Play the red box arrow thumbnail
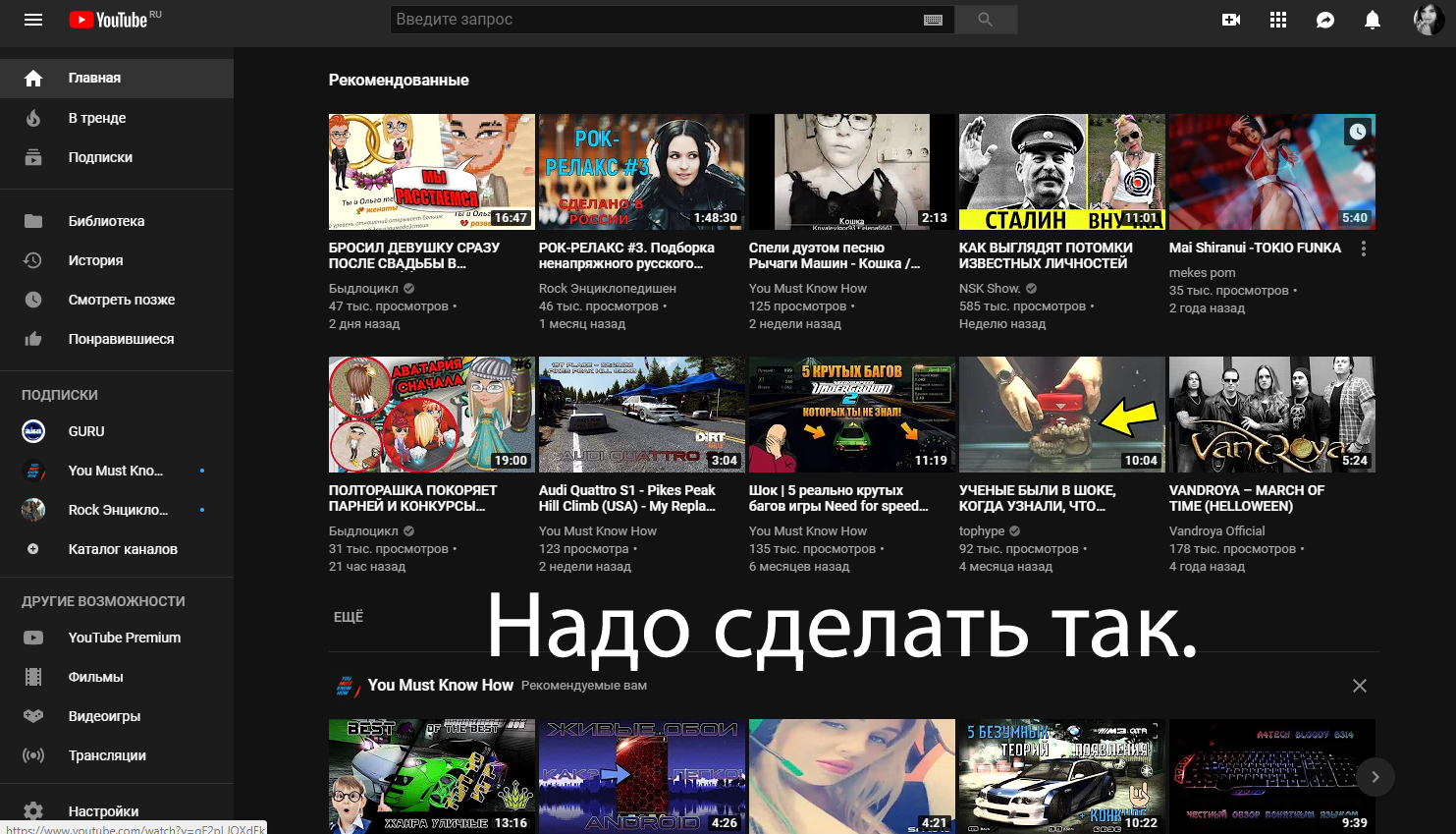 [1062, 415]
